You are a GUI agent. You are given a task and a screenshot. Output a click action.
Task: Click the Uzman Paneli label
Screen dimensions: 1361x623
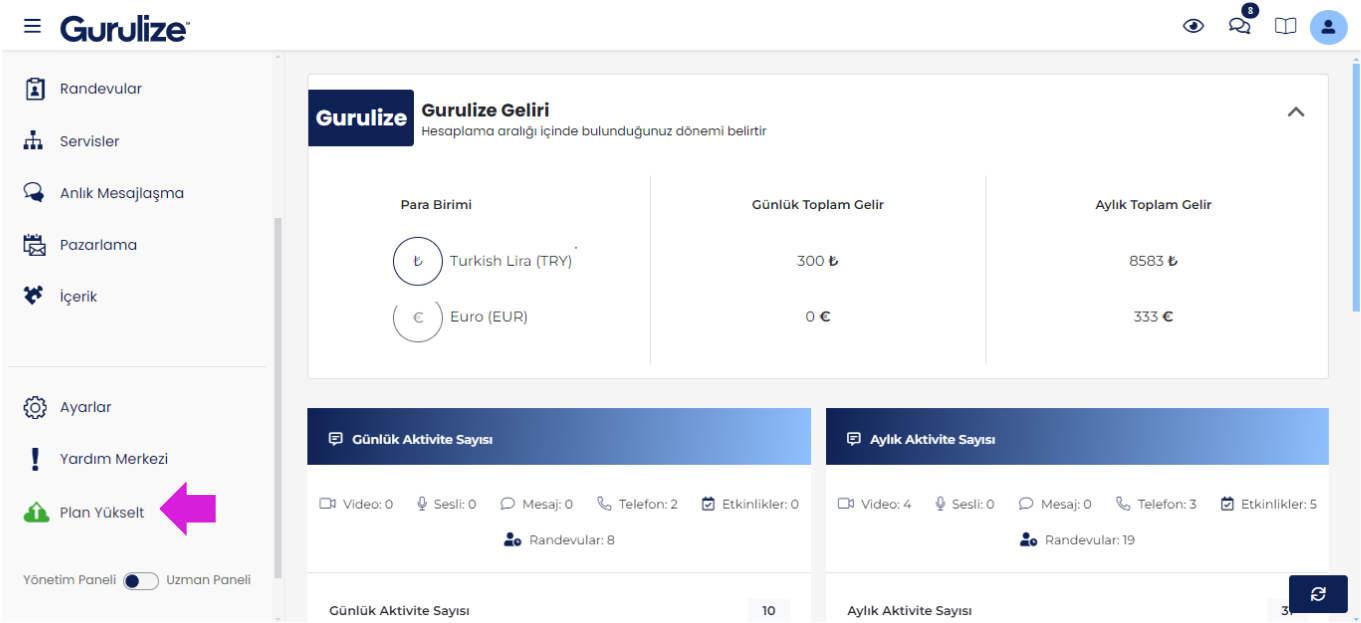(209, 580)
